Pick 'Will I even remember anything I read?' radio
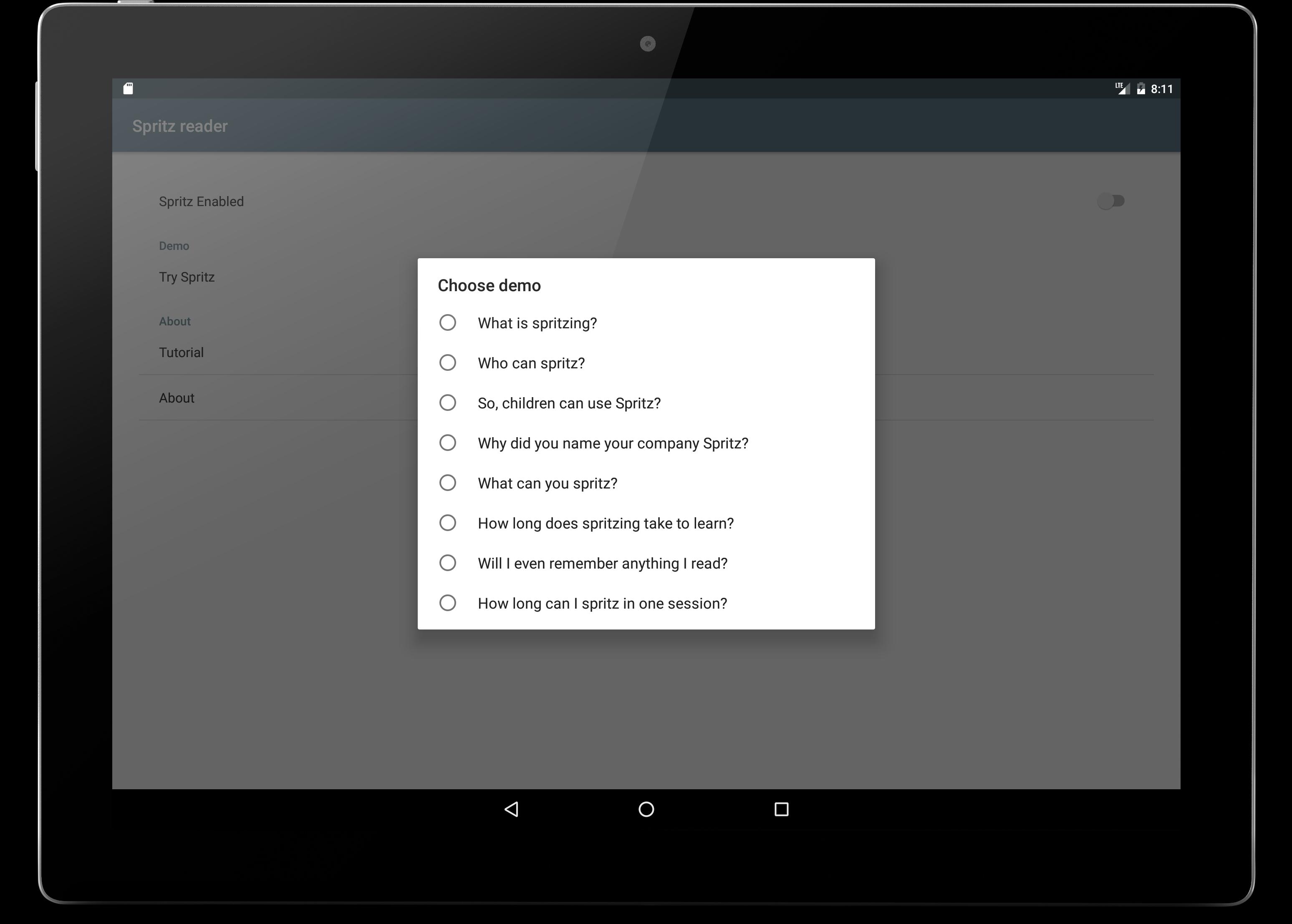Image resolution: width=1292 pixels, height=924 pixels. point(447,563)
